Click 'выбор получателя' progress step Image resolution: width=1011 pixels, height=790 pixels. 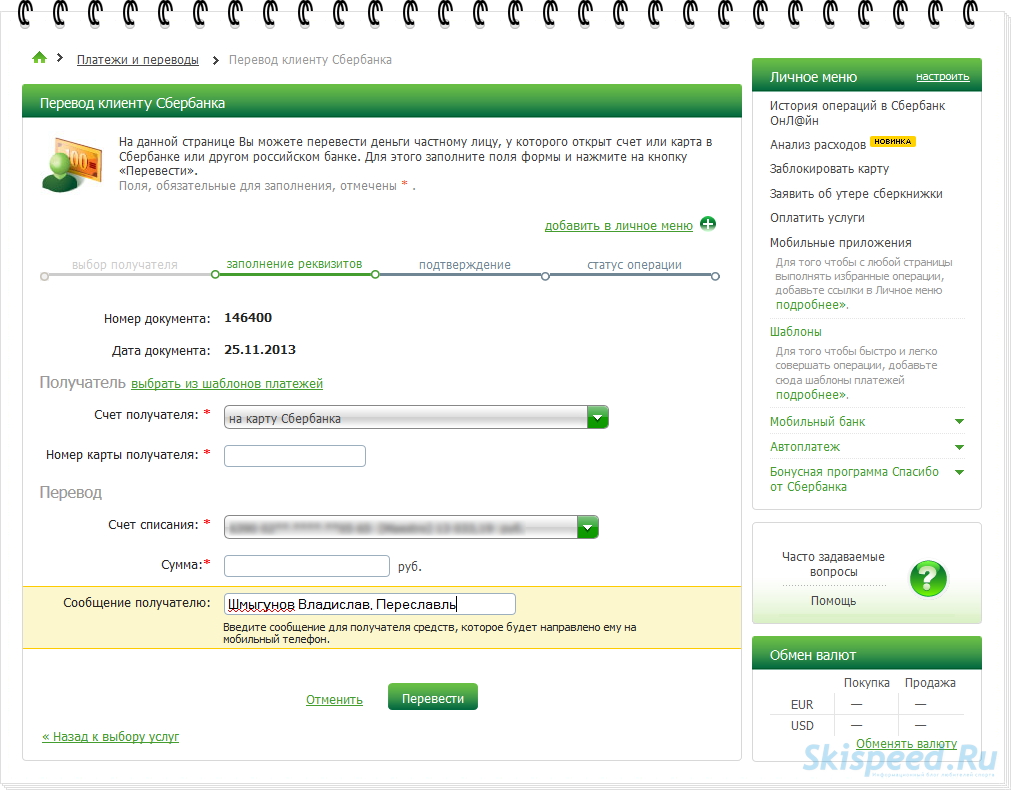pos(124,264)
